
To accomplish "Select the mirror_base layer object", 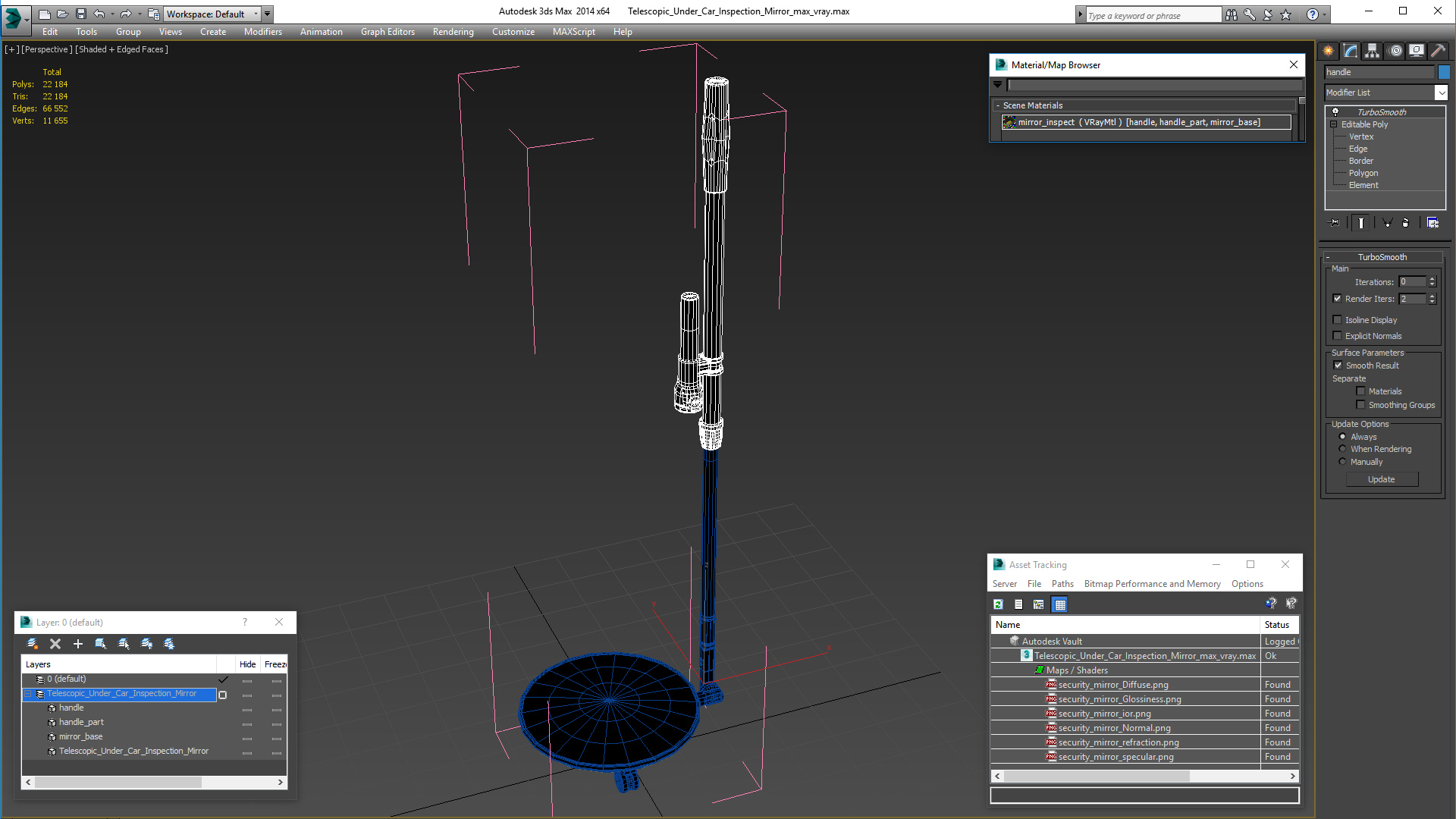I will tap(80, 736).
